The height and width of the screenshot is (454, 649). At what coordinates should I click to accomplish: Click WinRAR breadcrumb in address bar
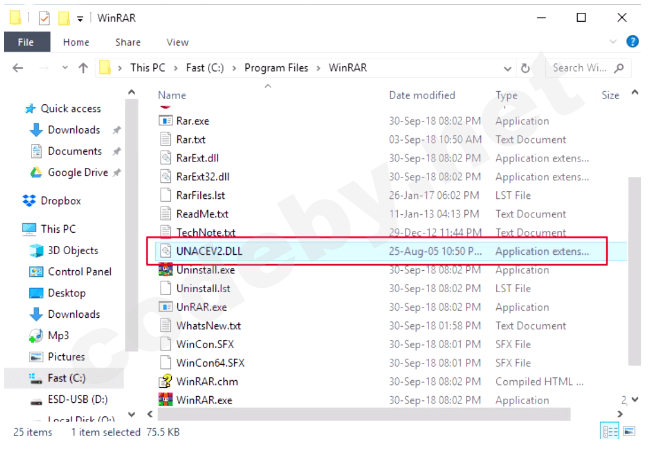(x=348, y=68)
